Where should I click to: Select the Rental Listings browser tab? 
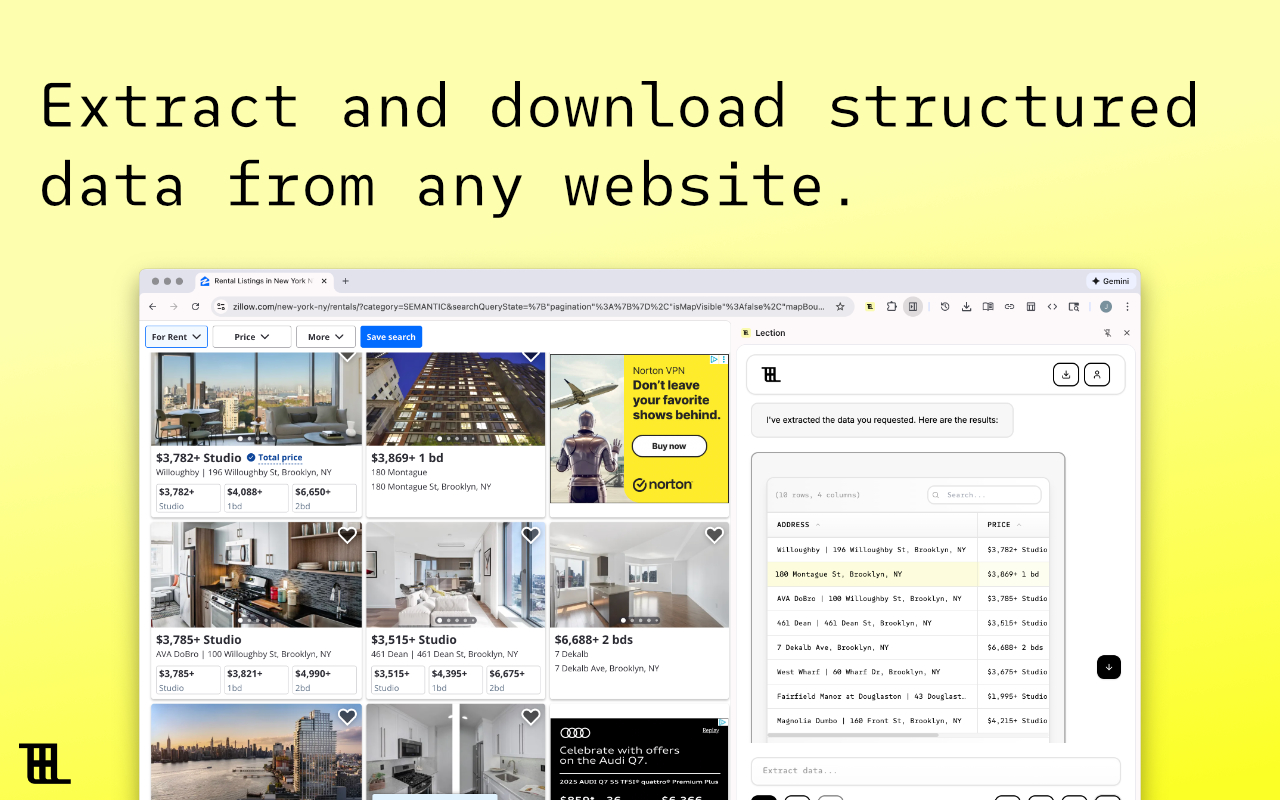coord(262,281)
